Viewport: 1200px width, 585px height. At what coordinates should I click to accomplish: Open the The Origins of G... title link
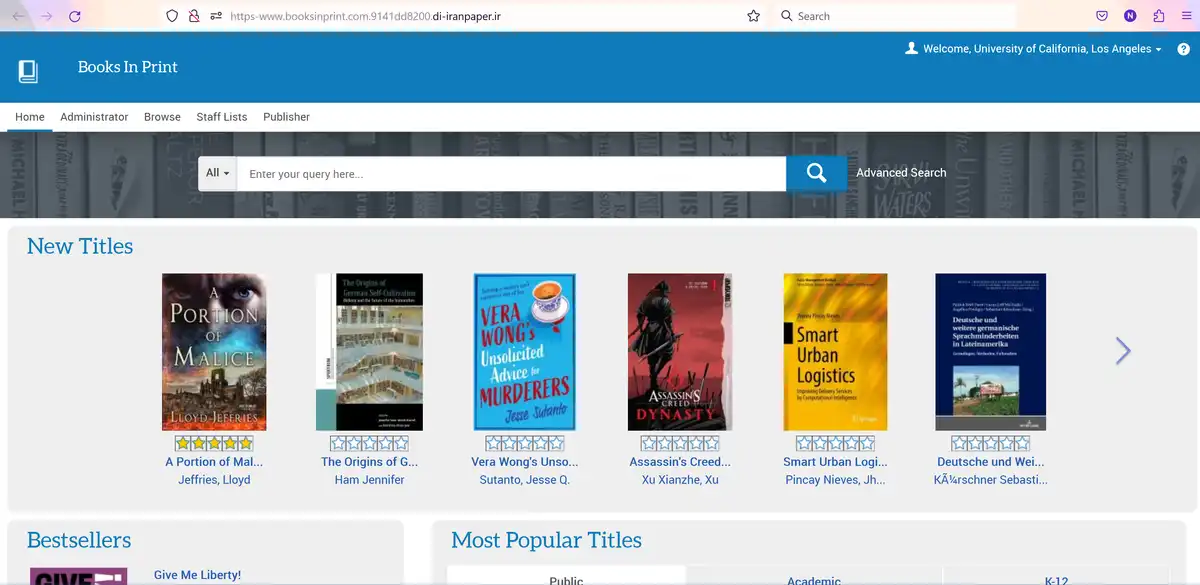(x=369, y=462)
